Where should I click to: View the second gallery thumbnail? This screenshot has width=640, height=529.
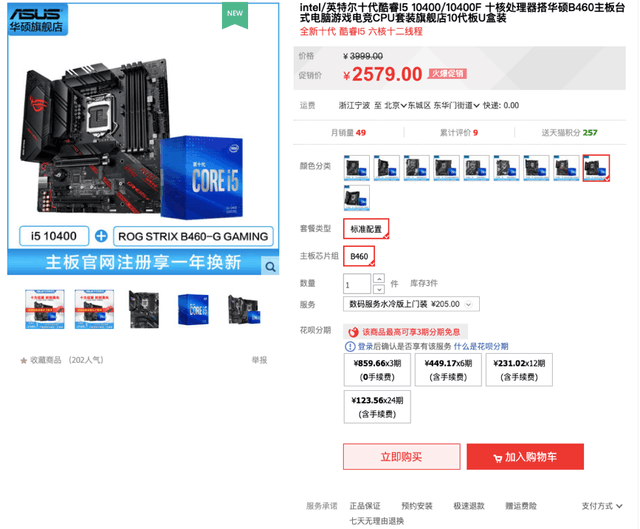[94, 309]
